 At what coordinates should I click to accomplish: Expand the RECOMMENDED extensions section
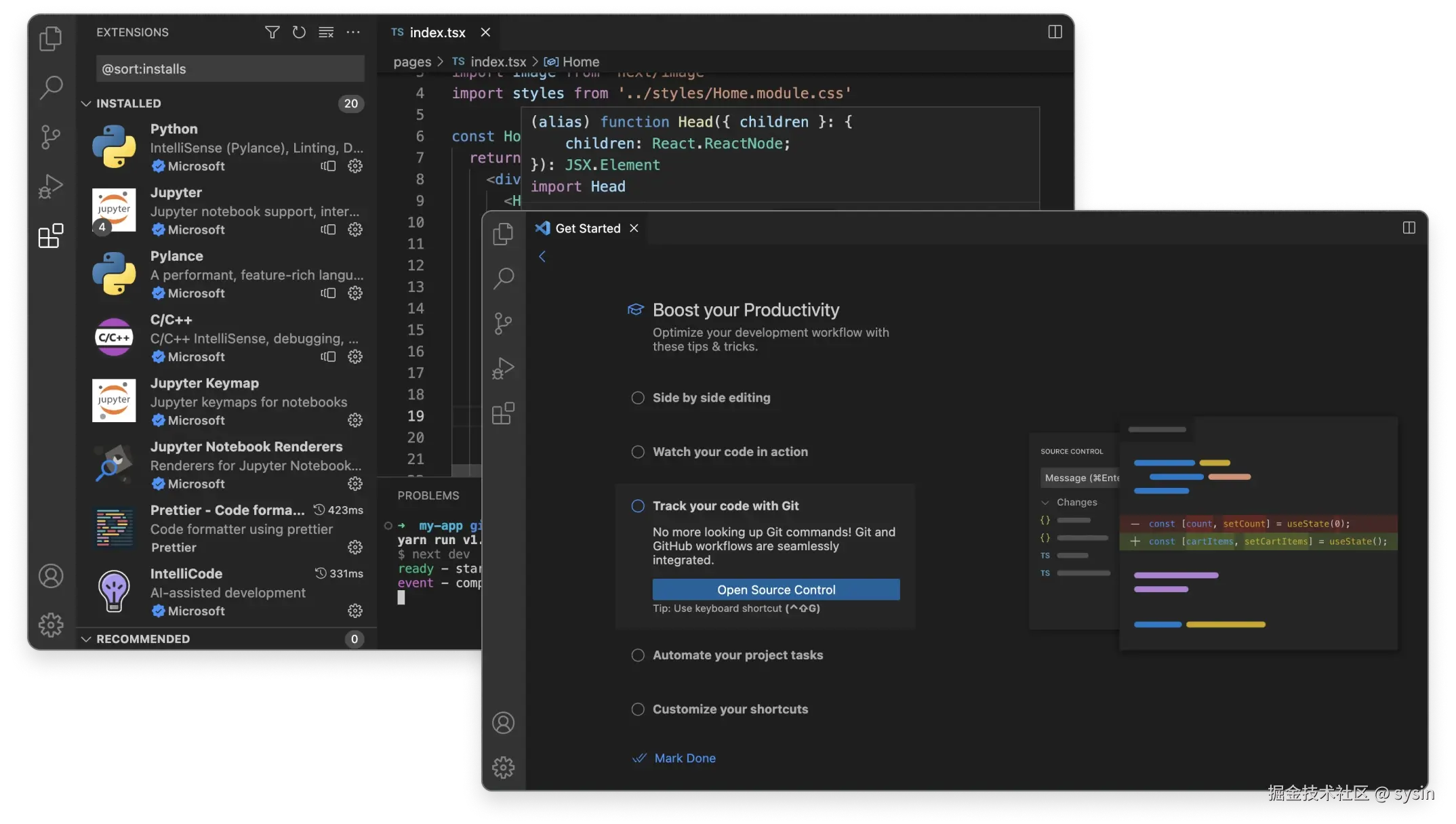pos(87,638)
